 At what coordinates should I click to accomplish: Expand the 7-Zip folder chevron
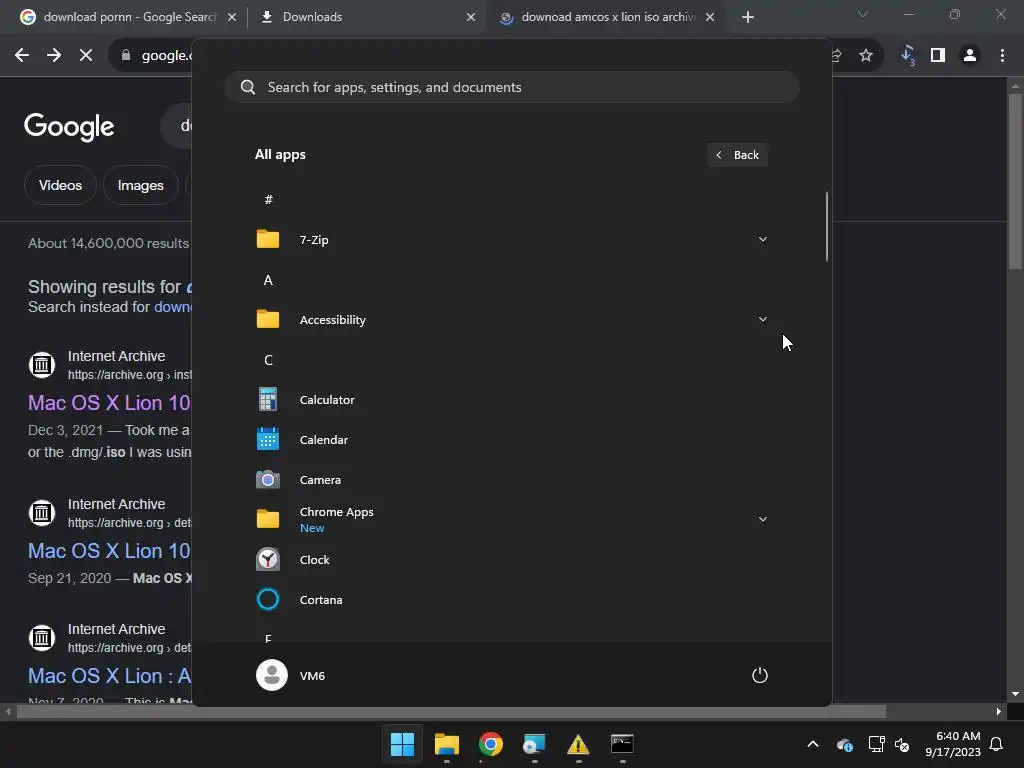point(762,239)
